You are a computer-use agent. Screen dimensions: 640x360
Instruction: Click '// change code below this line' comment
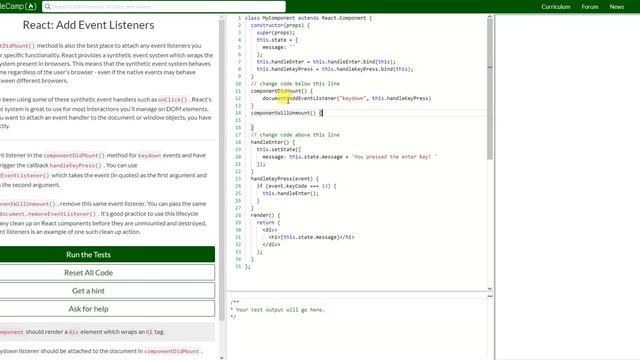[295, 84]
